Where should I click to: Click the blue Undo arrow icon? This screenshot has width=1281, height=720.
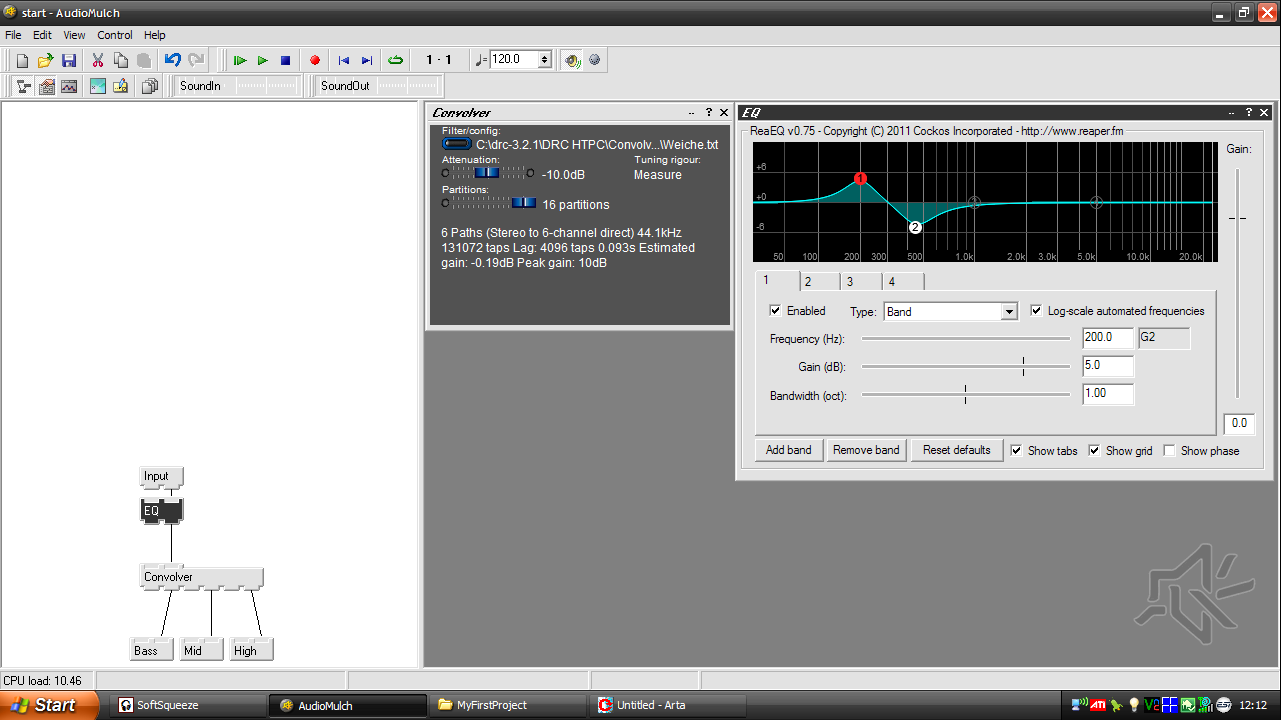coord(173,60)
